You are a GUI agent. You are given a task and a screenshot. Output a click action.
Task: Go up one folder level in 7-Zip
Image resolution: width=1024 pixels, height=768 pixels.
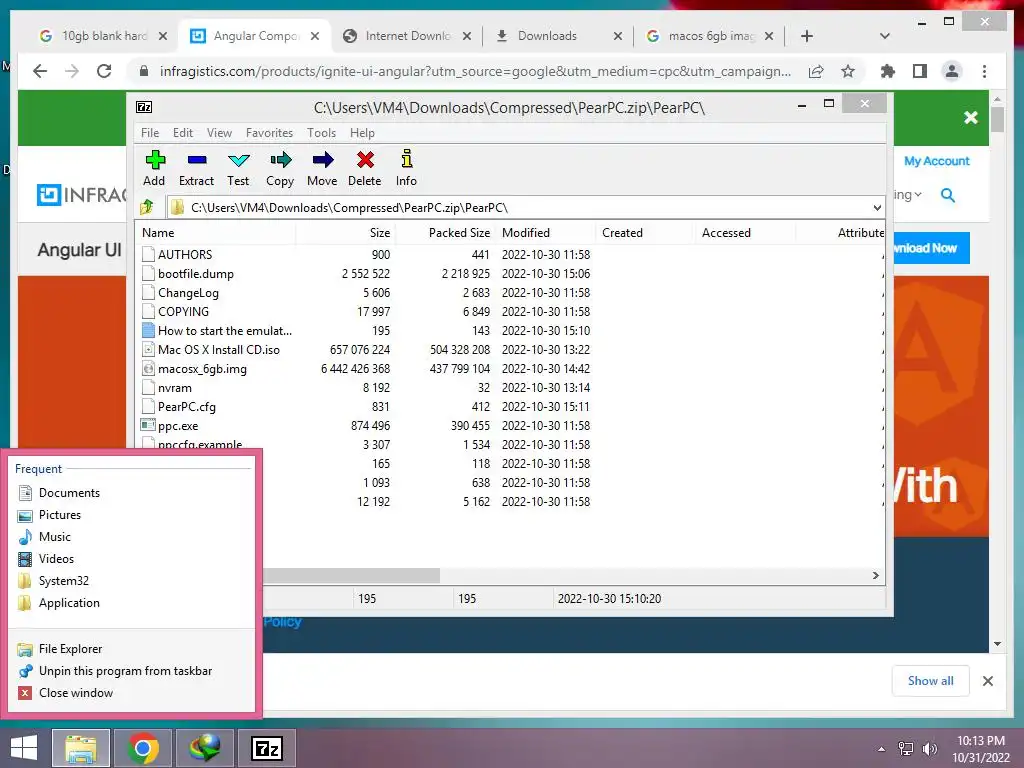pyautogui.click(x=147, y=208)
